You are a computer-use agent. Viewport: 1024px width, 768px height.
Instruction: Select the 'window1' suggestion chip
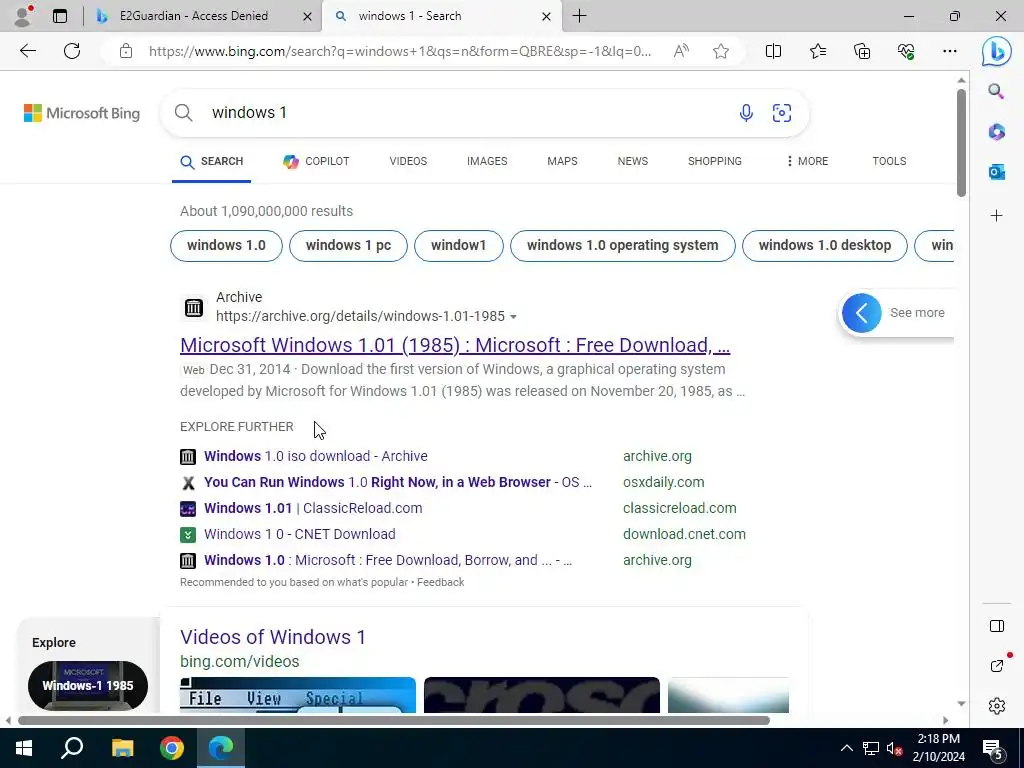click(458, 246)
